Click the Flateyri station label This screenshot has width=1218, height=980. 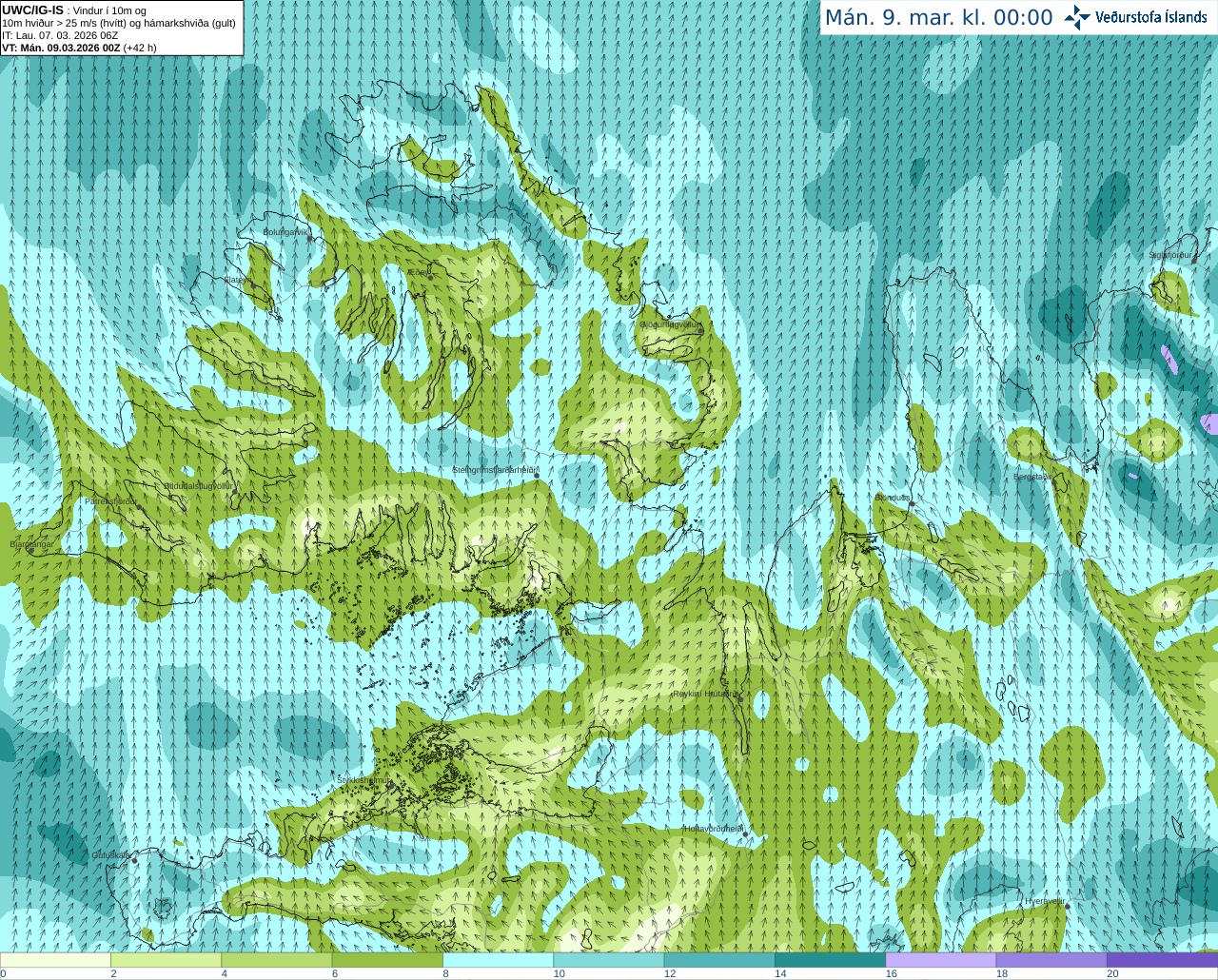[238, 280]
